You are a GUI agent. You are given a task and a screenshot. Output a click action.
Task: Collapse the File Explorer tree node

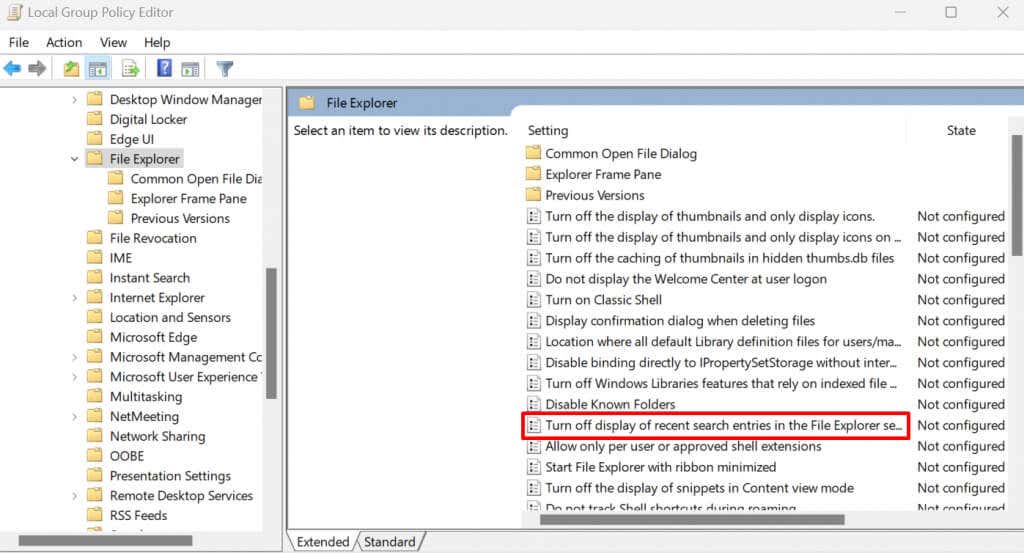[x=74, y=159]
